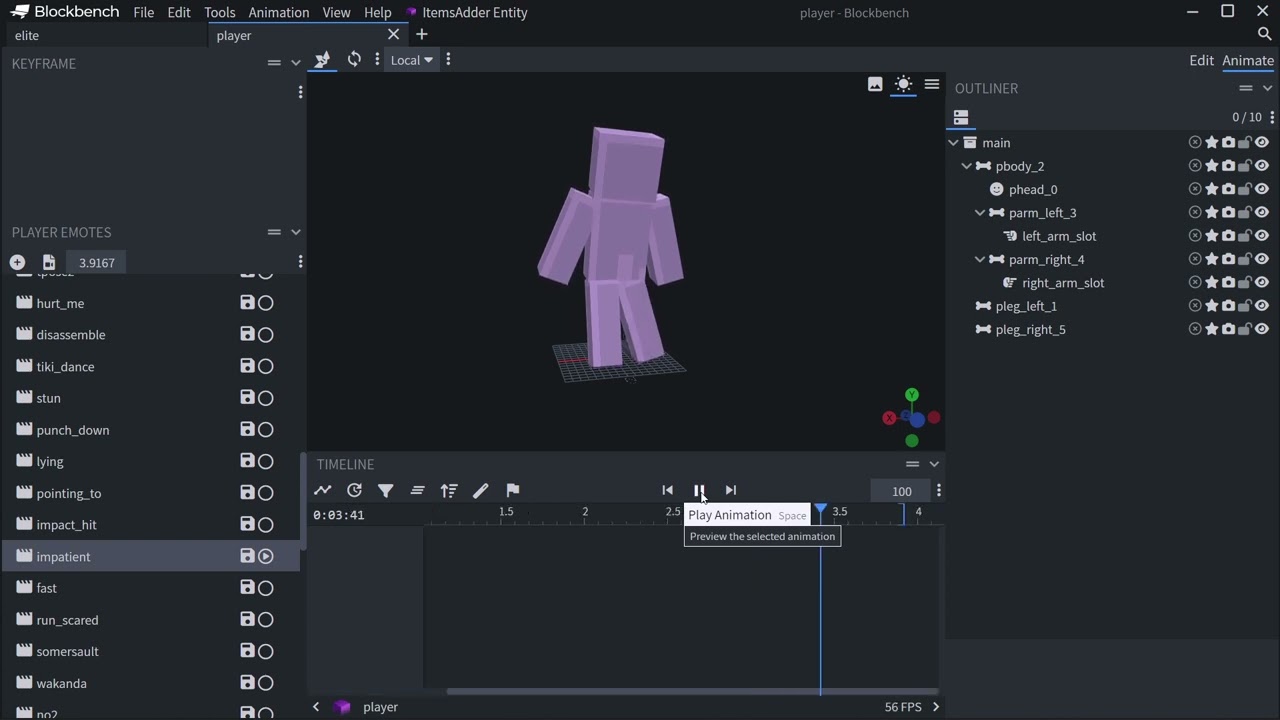1280x720 pixels.
Task: Open the ItemsAdder Entity menu
Action: pyautogui.click(x=466, y=12)
